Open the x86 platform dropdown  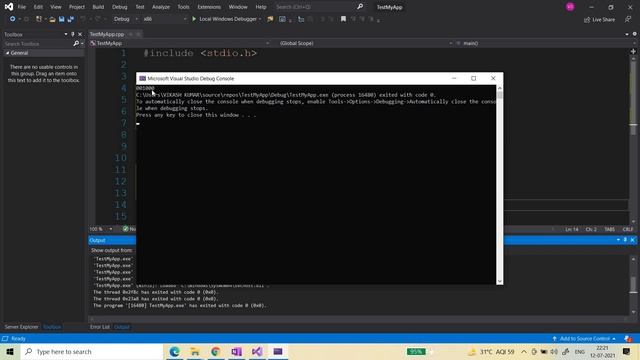click(x=184, y=19)
